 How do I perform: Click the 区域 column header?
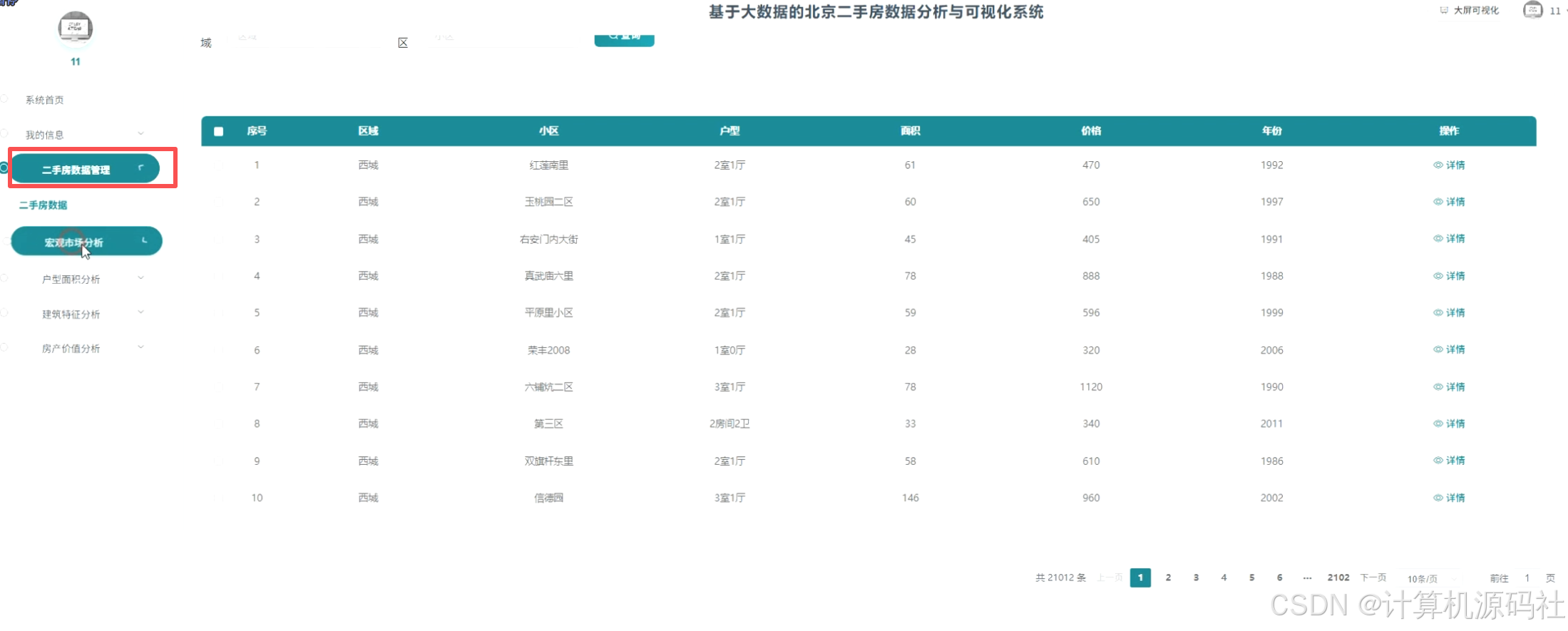coord(368,131)
